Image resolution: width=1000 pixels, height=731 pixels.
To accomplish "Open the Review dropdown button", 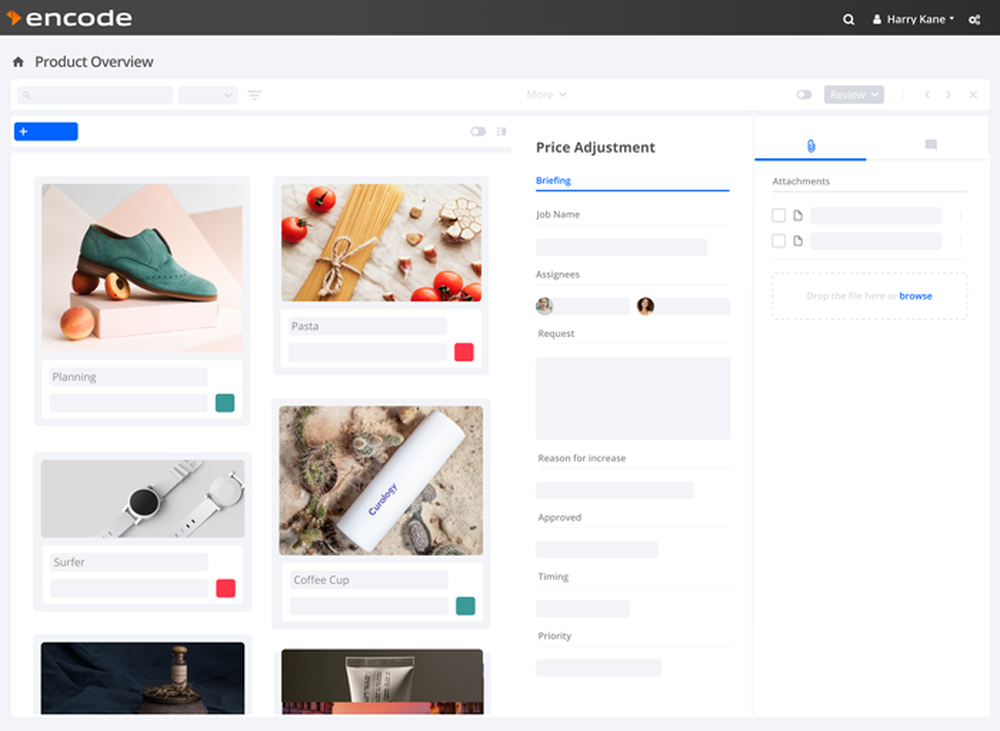I will coord(853,94).
